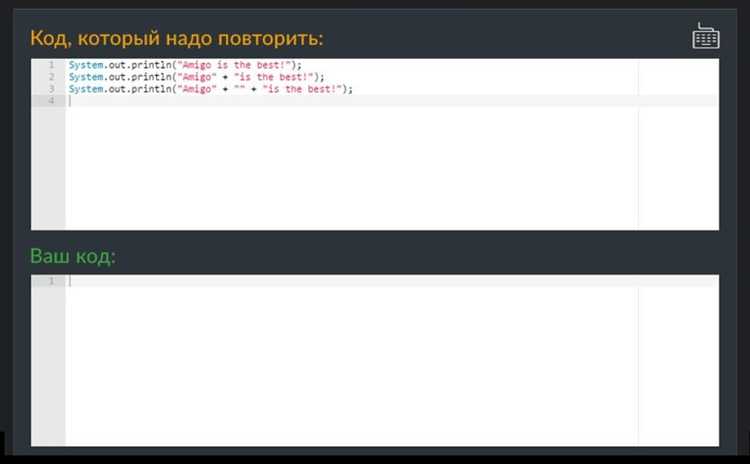Place cursor on empty line 4 of sample code
Viewport: 750px width, 464px height.
pyautogui.click(x=391, y=100)
